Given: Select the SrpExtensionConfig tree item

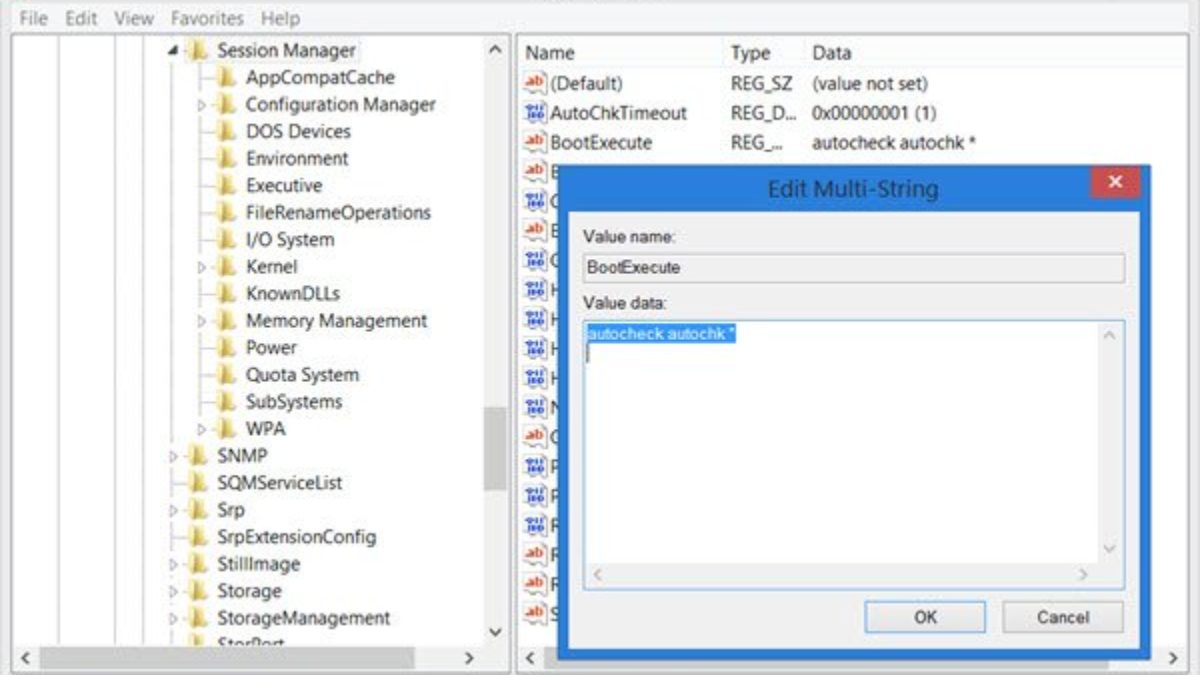Looking at the screenshot, I should 296,537.
